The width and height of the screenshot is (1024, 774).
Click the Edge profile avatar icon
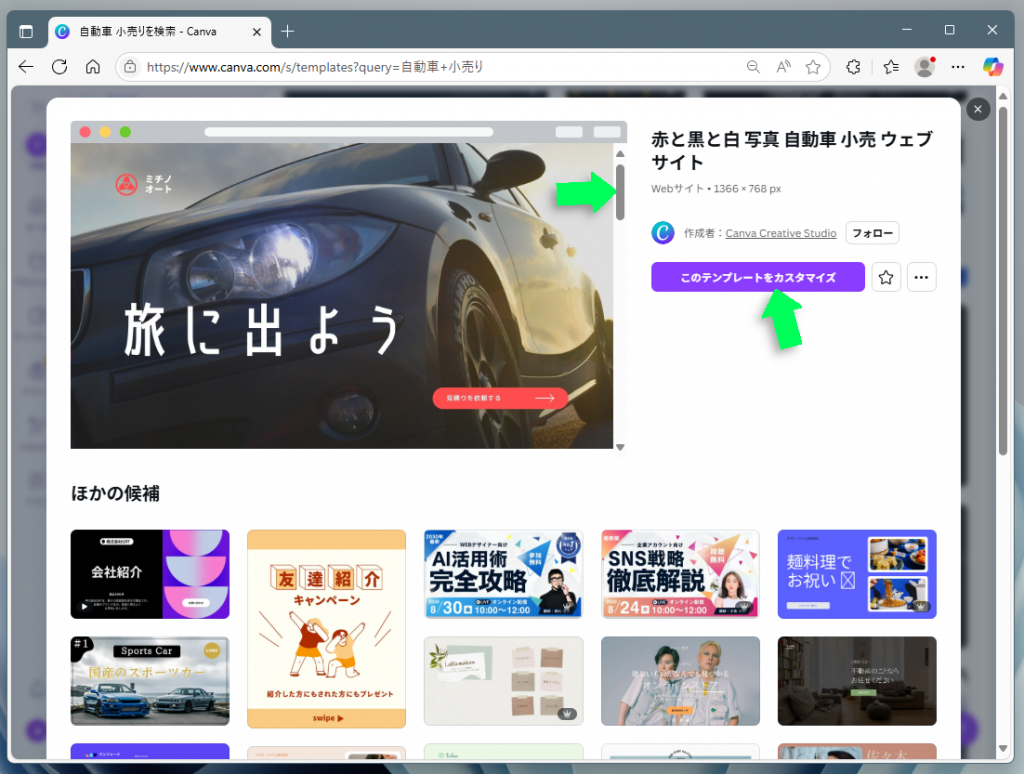[925, 66]
